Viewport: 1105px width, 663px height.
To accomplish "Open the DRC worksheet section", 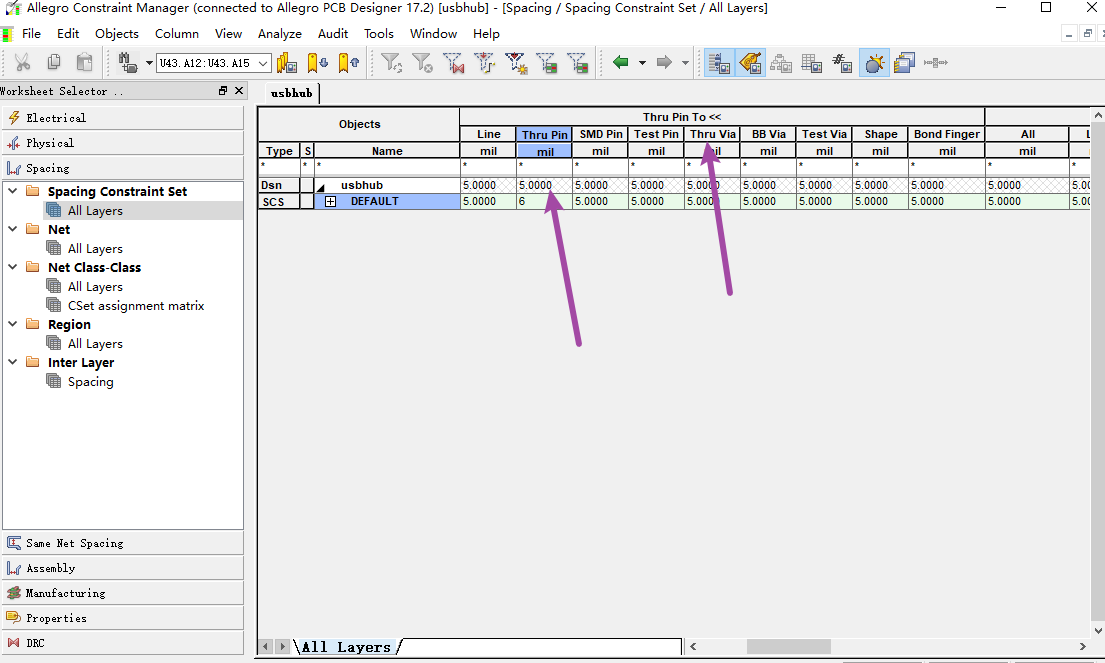I will (123, 643).
